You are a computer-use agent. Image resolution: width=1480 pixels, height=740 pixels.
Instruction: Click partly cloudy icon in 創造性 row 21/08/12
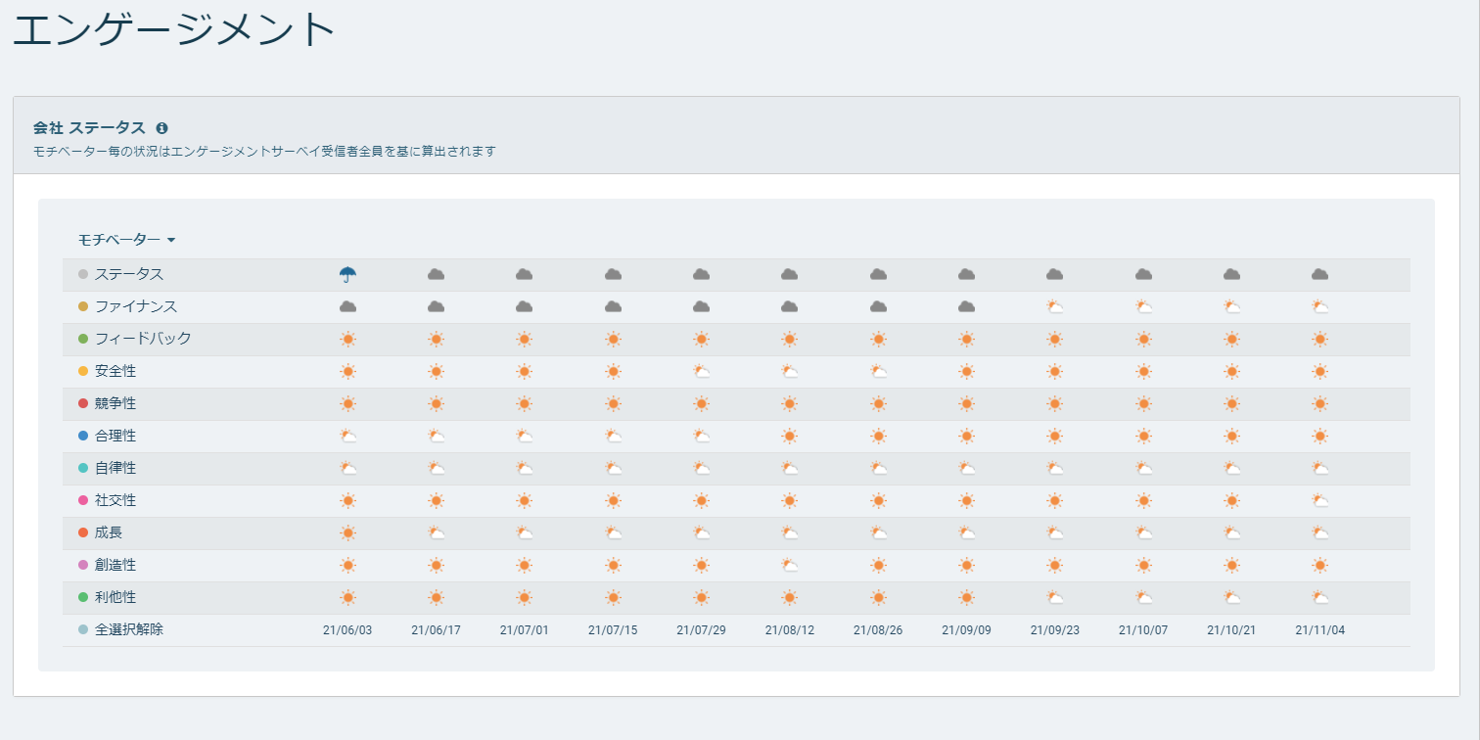point(790,565)
